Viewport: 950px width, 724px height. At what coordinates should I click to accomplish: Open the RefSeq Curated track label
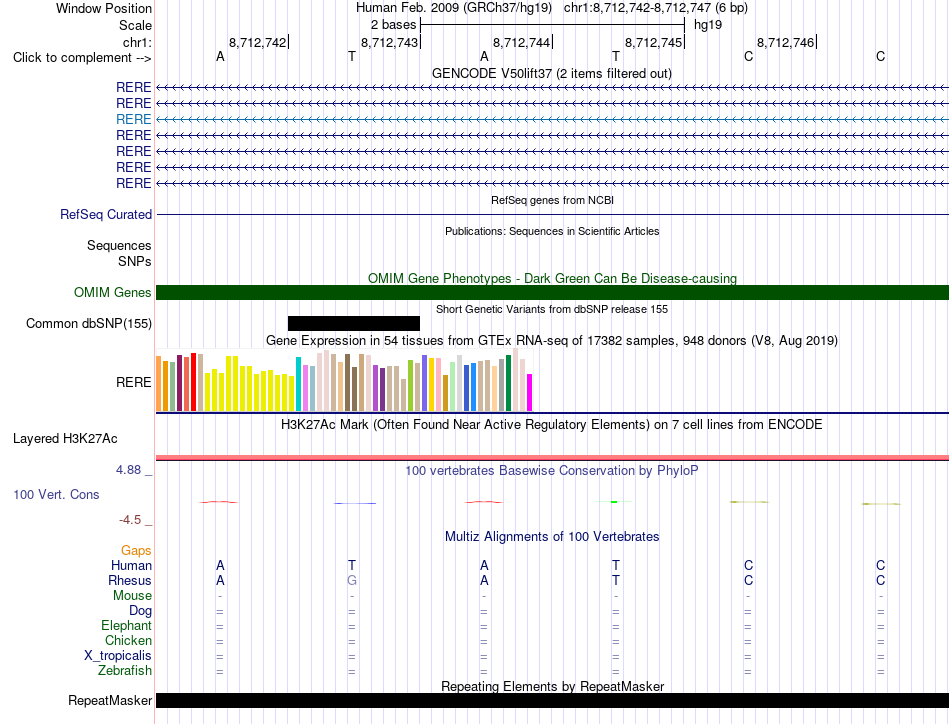coord(106,214)
